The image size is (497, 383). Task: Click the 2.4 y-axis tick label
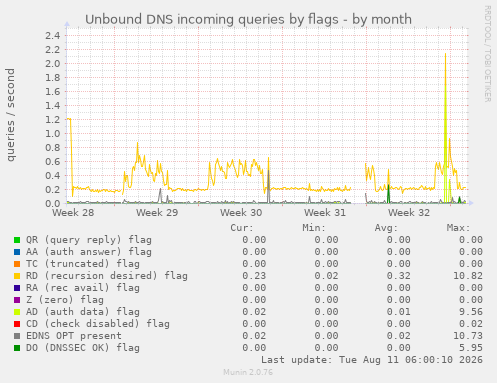[x=53, y=35]
